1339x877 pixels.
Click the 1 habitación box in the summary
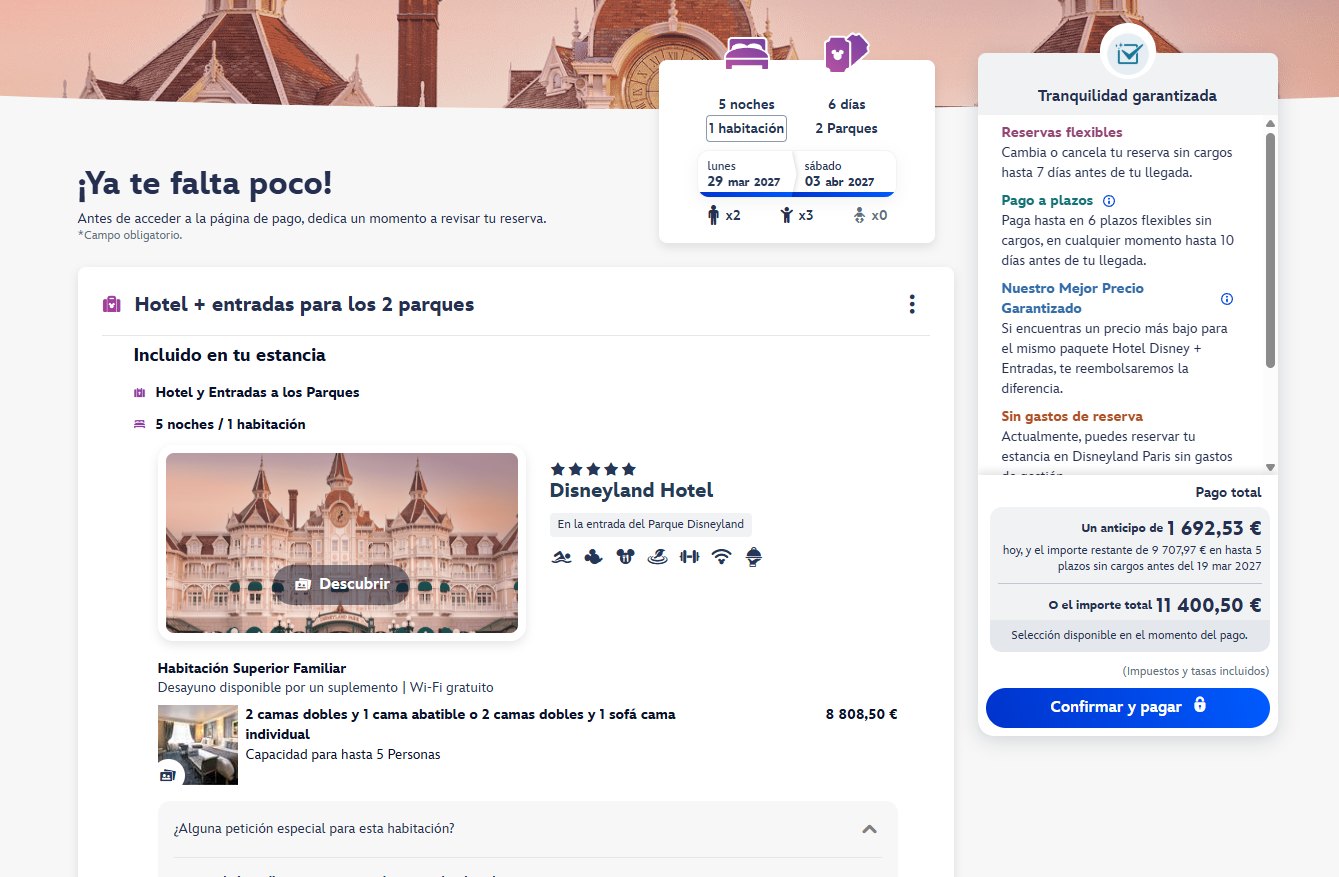point(746,129)
